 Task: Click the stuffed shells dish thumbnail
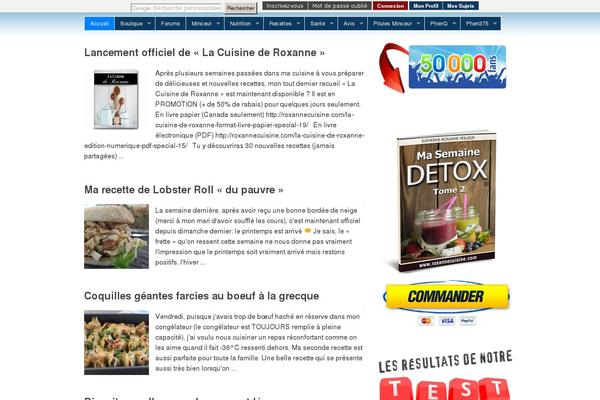point(116,343)
